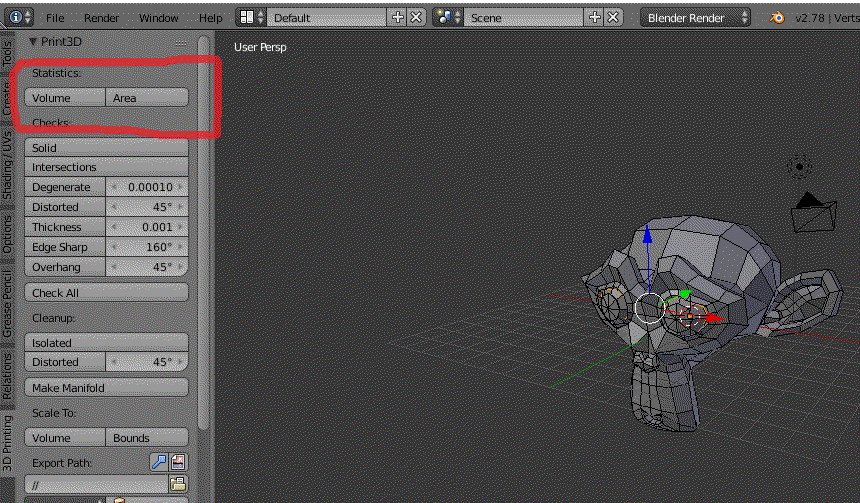Open the File menu
The width and height of the screenshot is (860, 503).
55,18
